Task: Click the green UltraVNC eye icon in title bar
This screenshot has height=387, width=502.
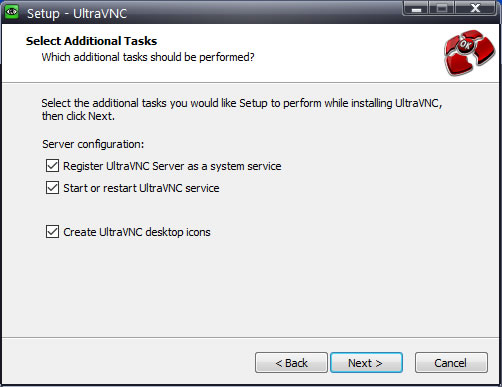Action: click(12, 12)
